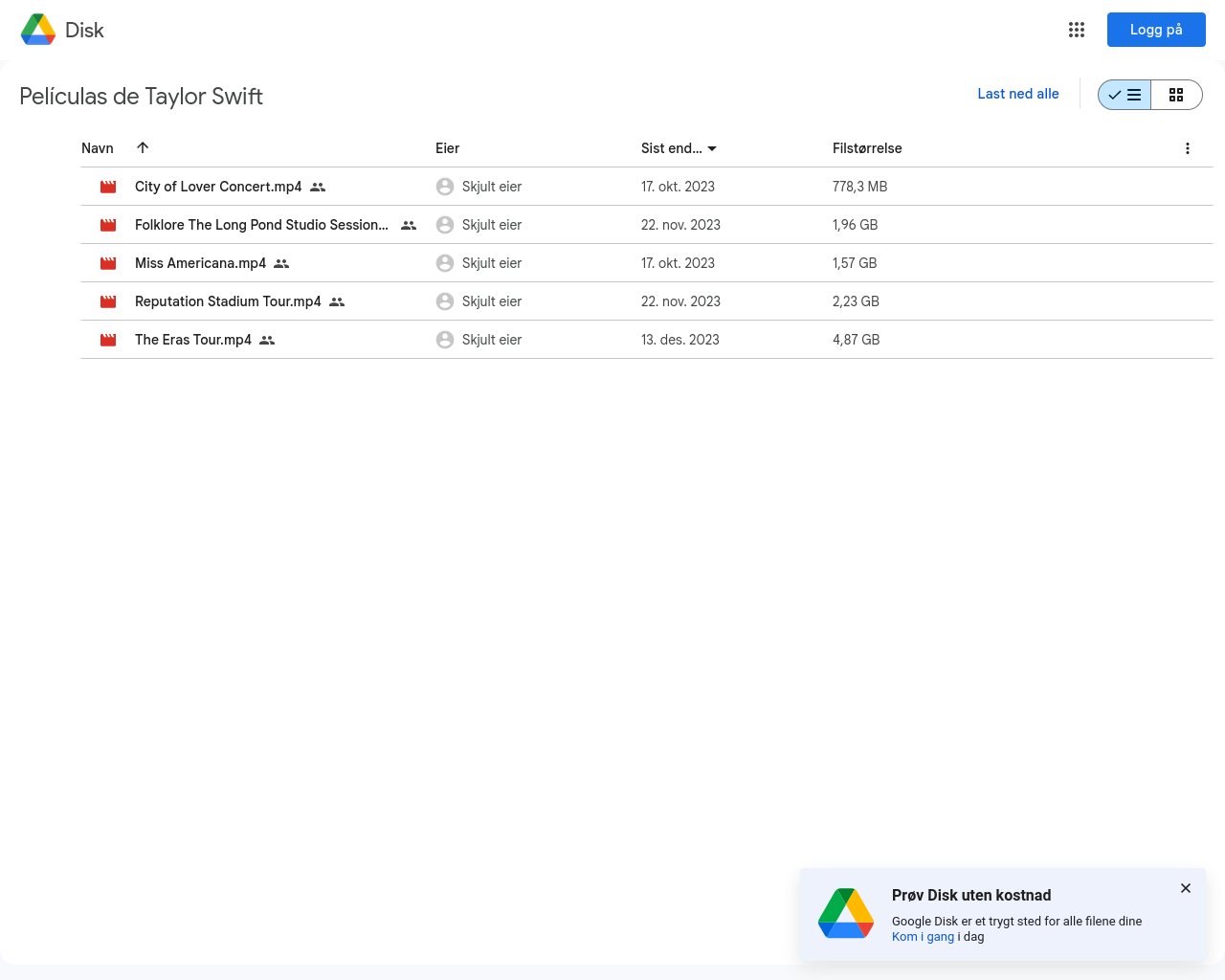Click the file size 1,96 GB

[x=855, y=225]
